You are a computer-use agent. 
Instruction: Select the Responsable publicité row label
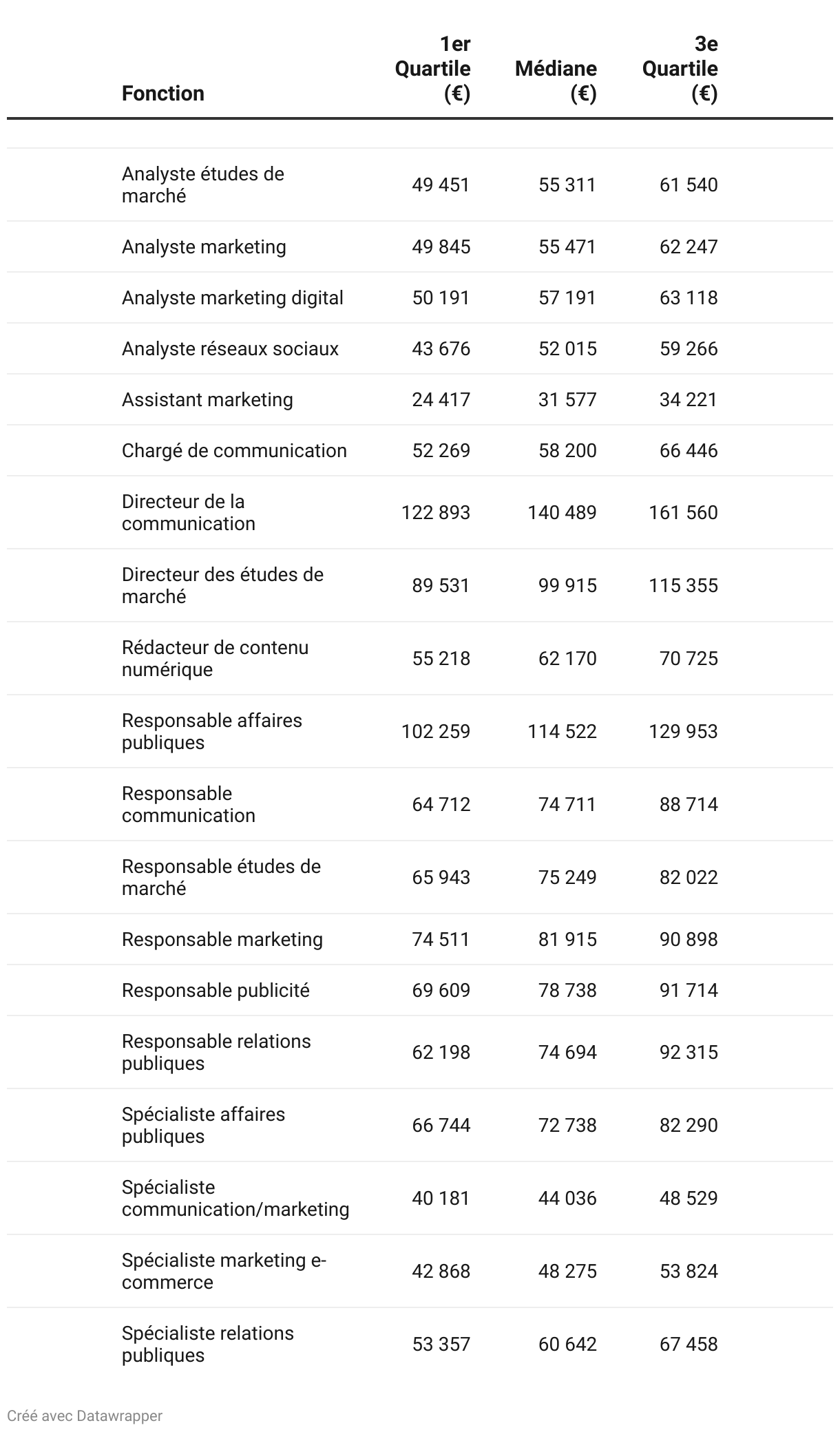[x=216, y=990]
